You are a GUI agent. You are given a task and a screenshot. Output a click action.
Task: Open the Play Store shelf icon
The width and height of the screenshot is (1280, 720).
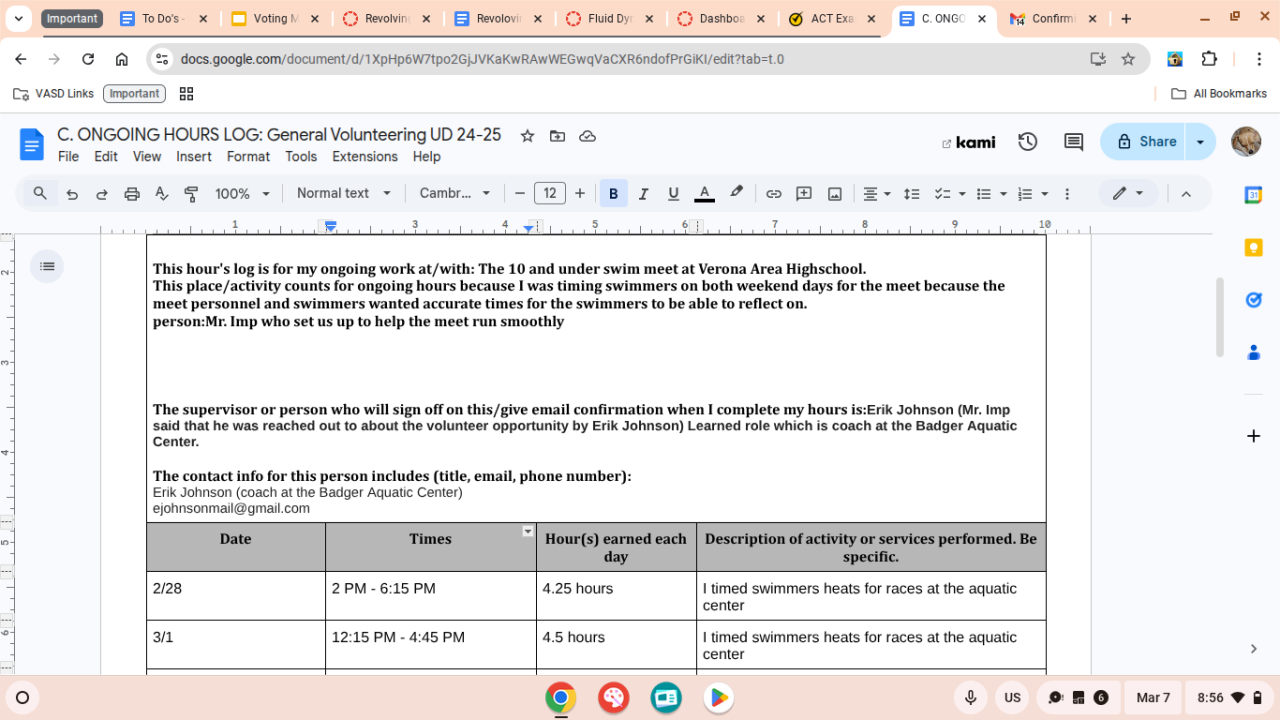(718, 698)
